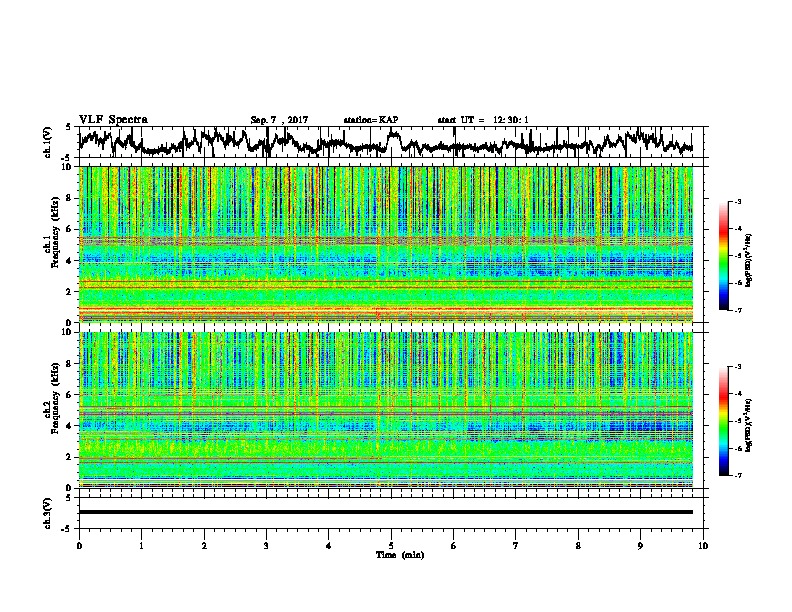Click inside the ch.2 spectrogram panel
Screen dimensions: 792x612
click(386, 410)
